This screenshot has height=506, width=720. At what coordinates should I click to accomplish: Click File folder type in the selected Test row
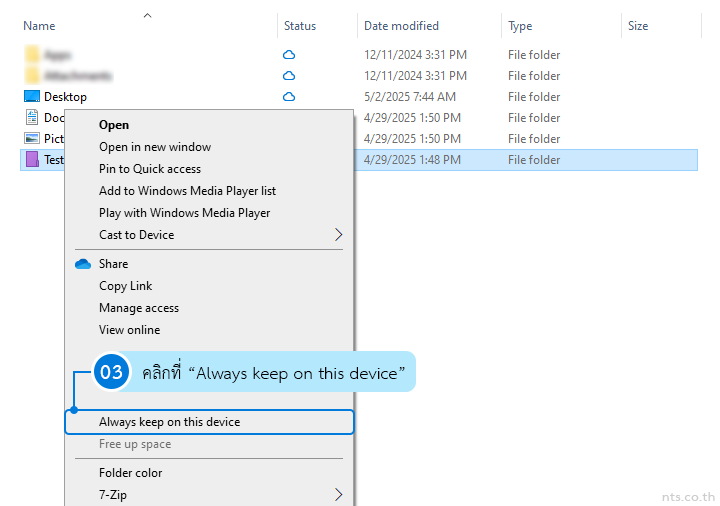tap(534, 160)
